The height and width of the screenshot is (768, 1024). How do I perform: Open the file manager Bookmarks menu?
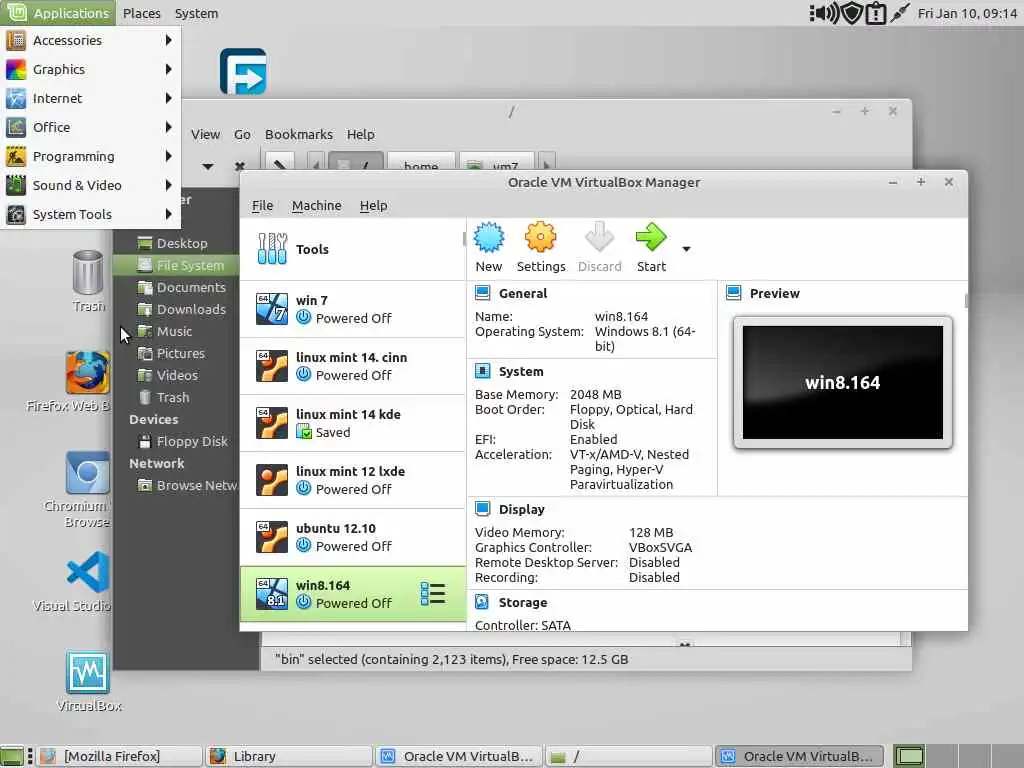[298, 134]
